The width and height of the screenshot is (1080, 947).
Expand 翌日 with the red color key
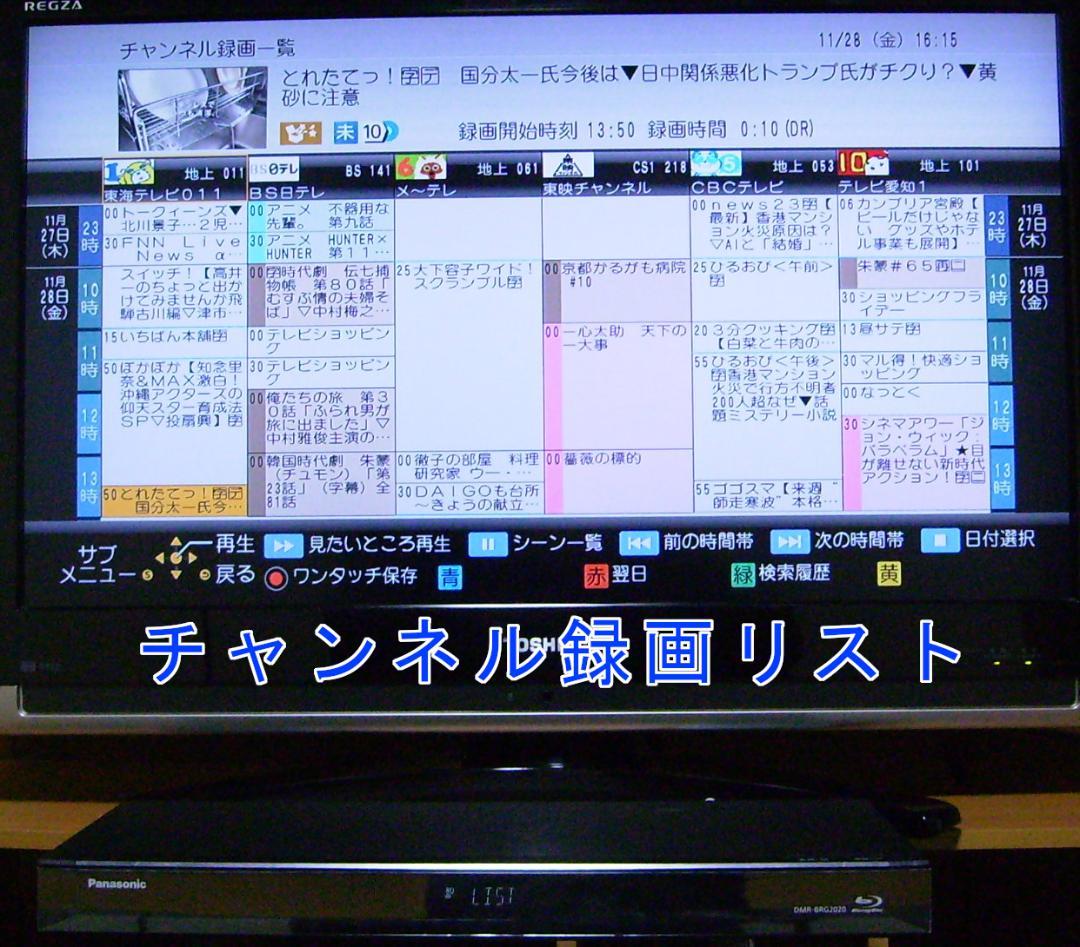pos(594,576)
